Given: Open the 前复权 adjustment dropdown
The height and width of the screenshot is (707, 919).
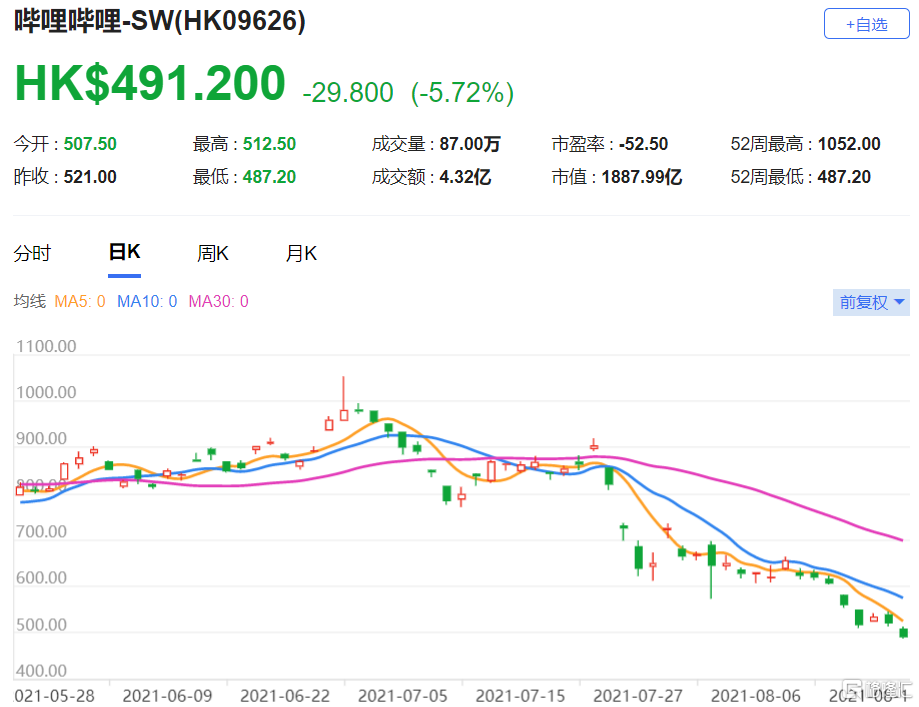Looking at the screenshot, I should pyautogui.click(x=871, y=302).
